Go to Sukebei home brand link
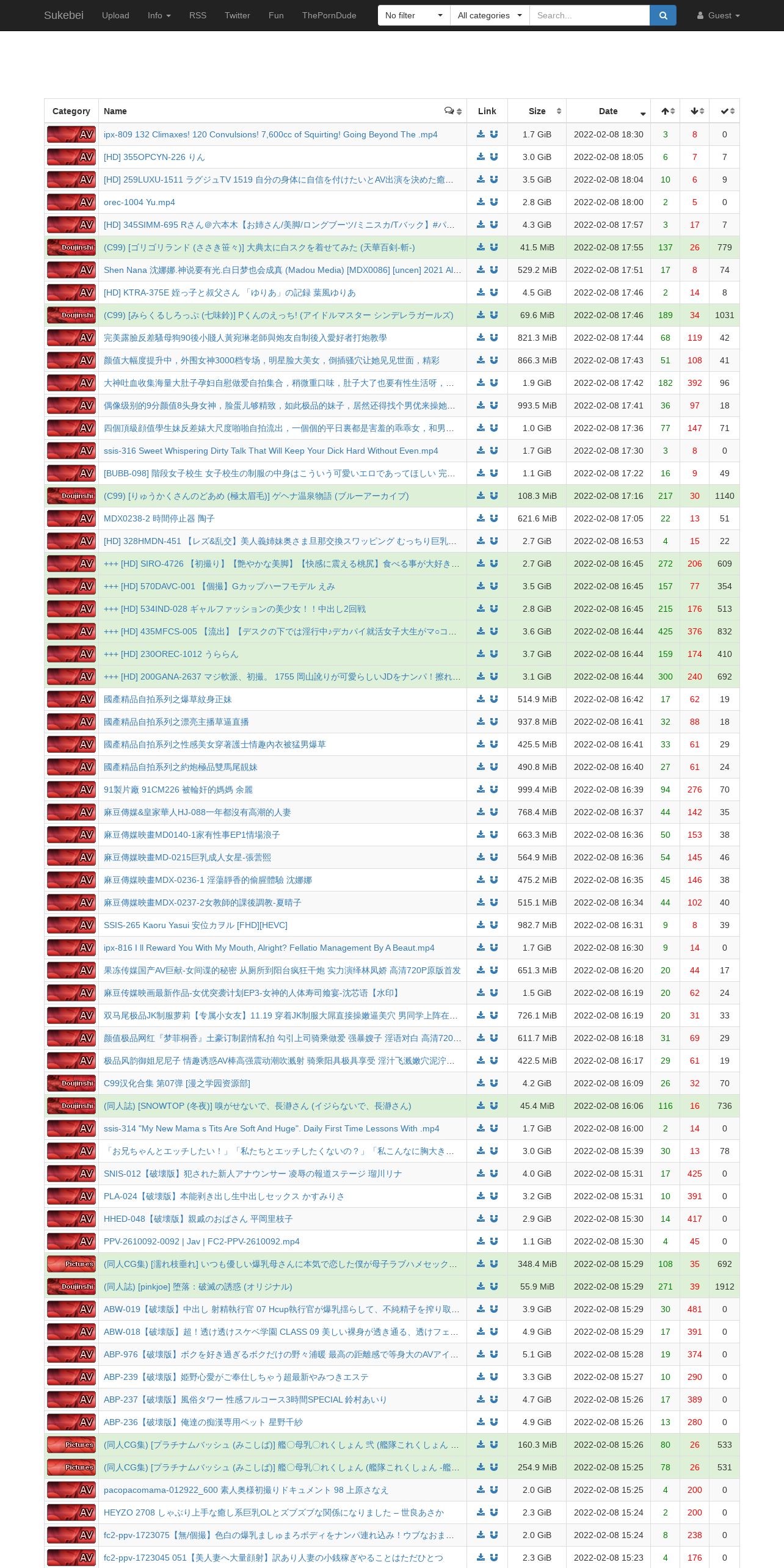The width and height of the screenshot is (784, 1568). 64,15
